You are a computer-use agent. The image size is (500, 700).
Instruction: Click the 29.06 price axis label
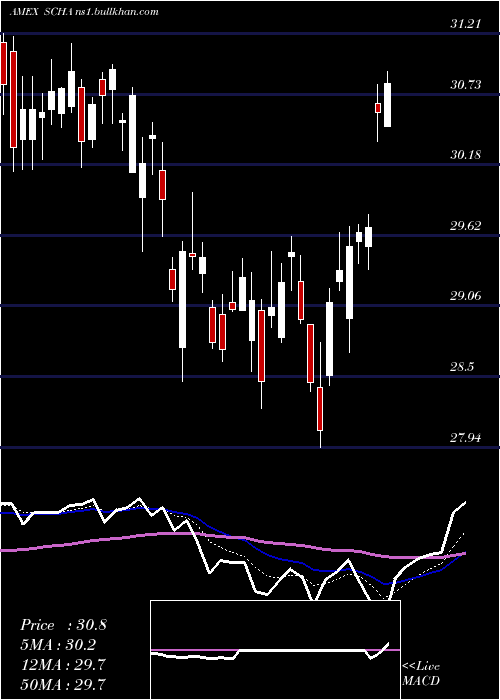tap(466, 296)
